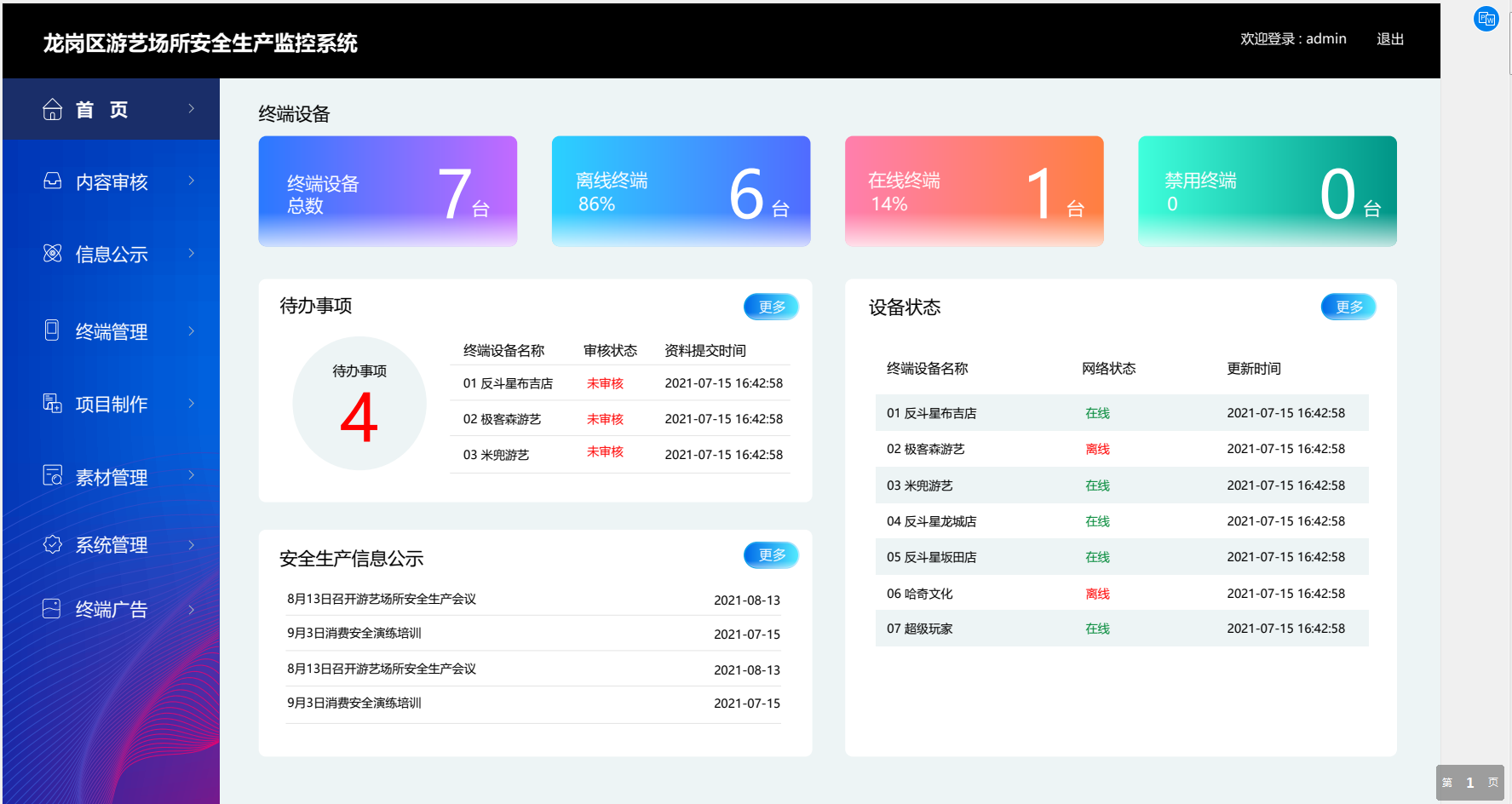This screenshot has width=1512, height=804.
Task: Click the badge icon beside 系统管理
Action: (53, 544)
